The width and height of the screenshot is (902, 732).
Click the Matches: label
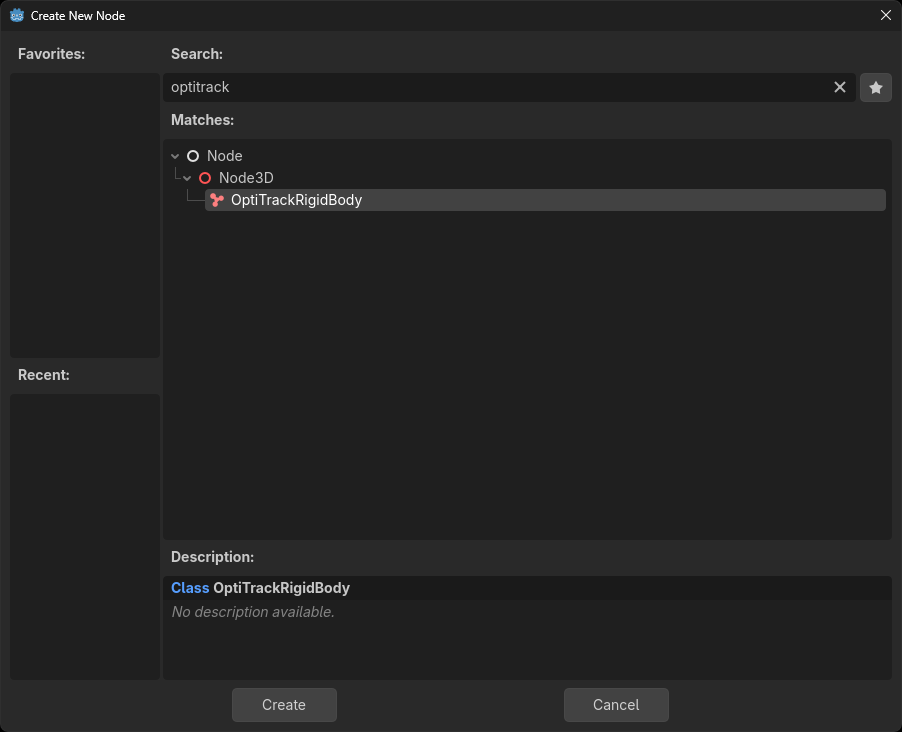[x=202, y=120]
